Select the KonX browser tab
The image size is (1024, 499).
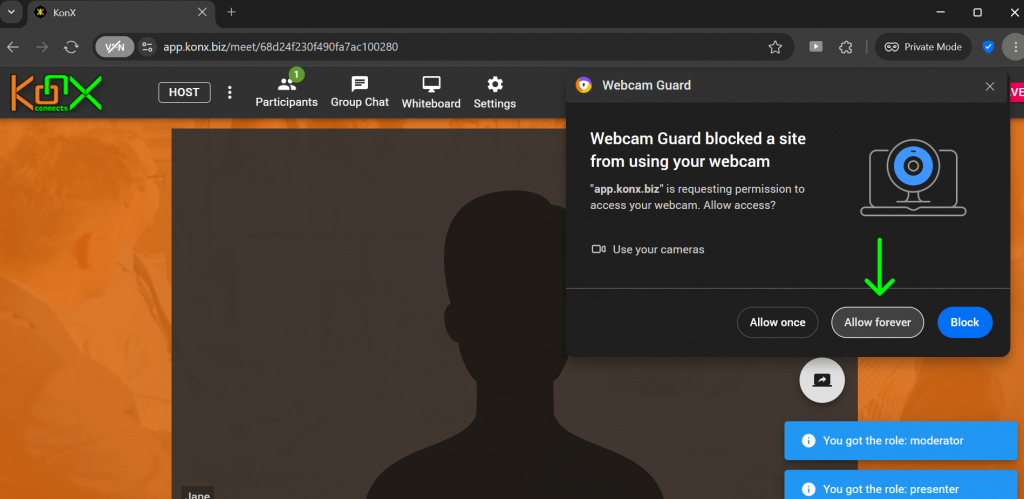click(120, 12)
